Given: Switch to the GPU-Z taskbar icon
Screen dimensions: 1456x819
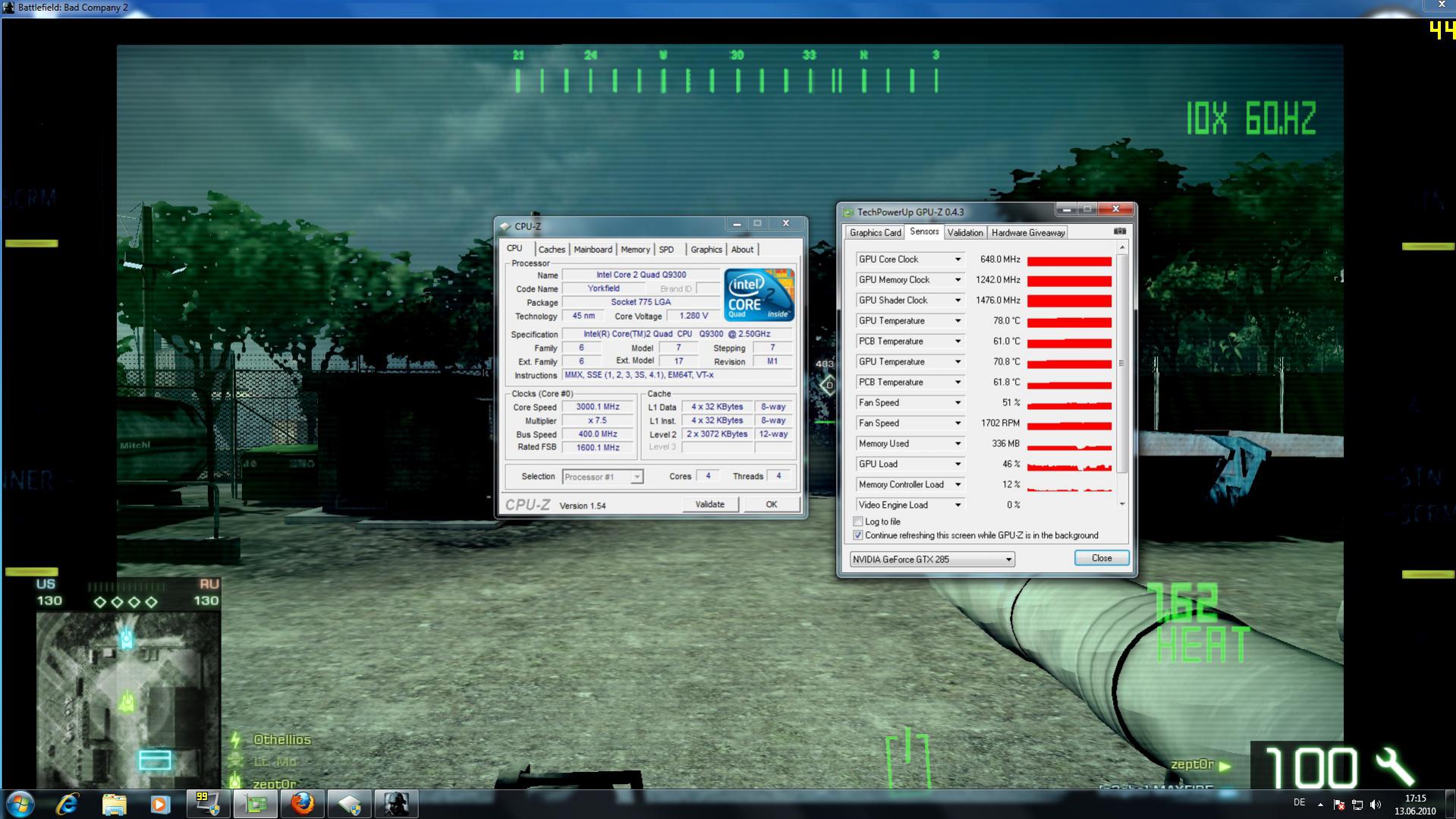Looking at the screenshot, I should click(x=255, y=804).
